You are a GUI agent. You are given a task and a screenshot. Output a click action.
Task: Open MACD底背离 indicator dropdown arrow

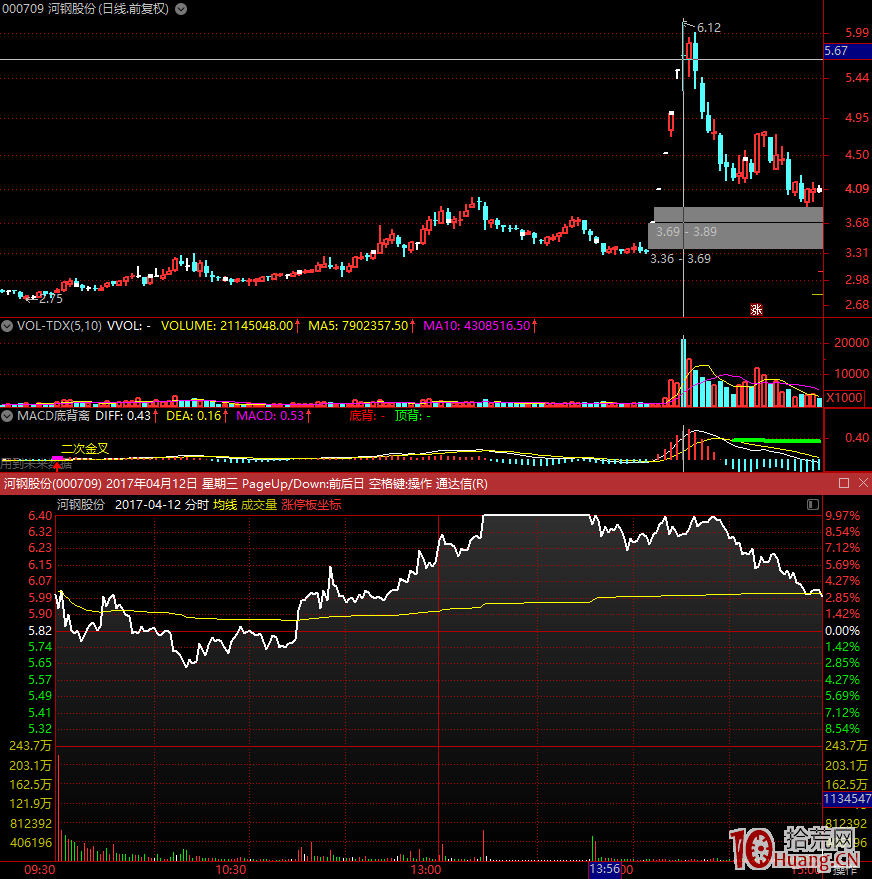(7, 416)
